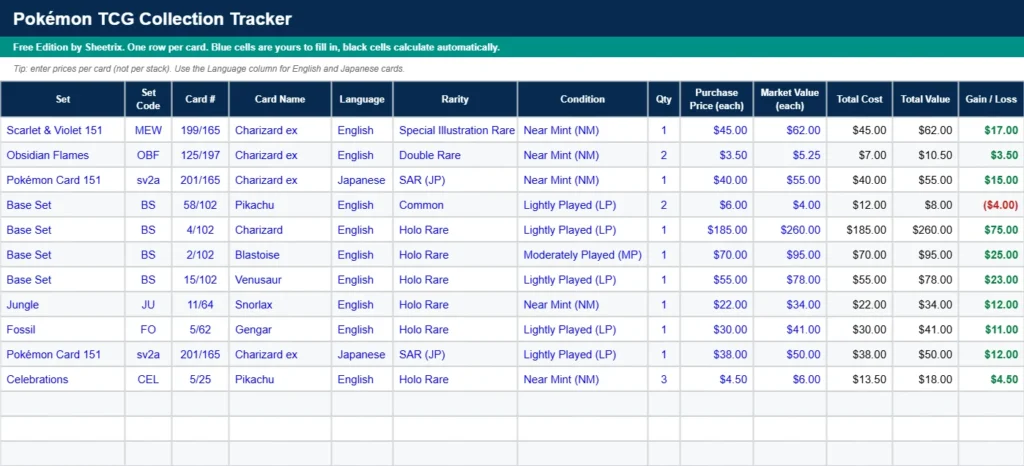Select the '$3.50' purchase price cell

[716, 155]
